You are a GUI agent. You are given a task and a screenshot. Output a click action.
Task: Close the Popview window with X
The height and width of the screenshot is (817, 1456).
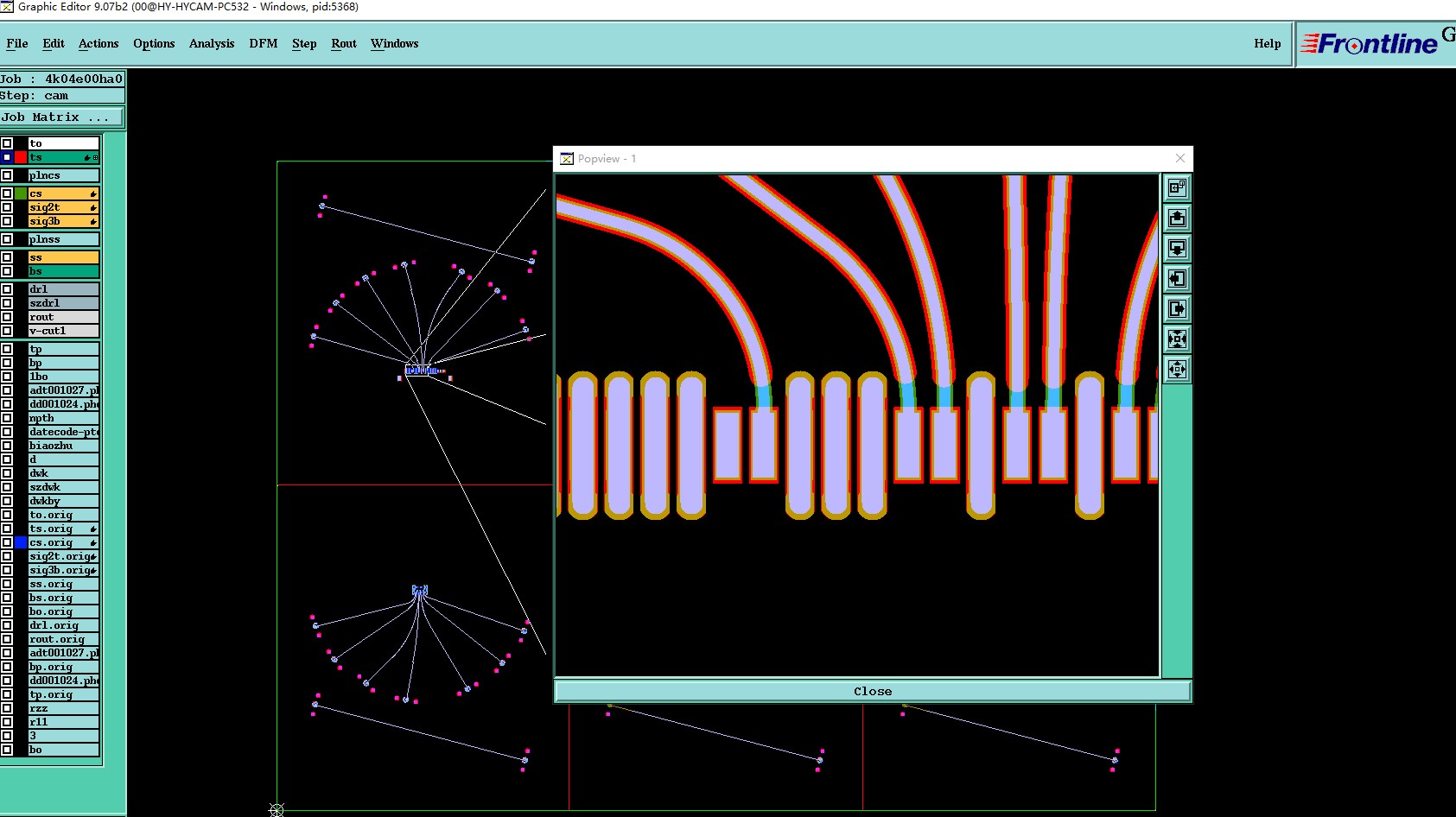pyautogui.click(x=1180, y=158)
